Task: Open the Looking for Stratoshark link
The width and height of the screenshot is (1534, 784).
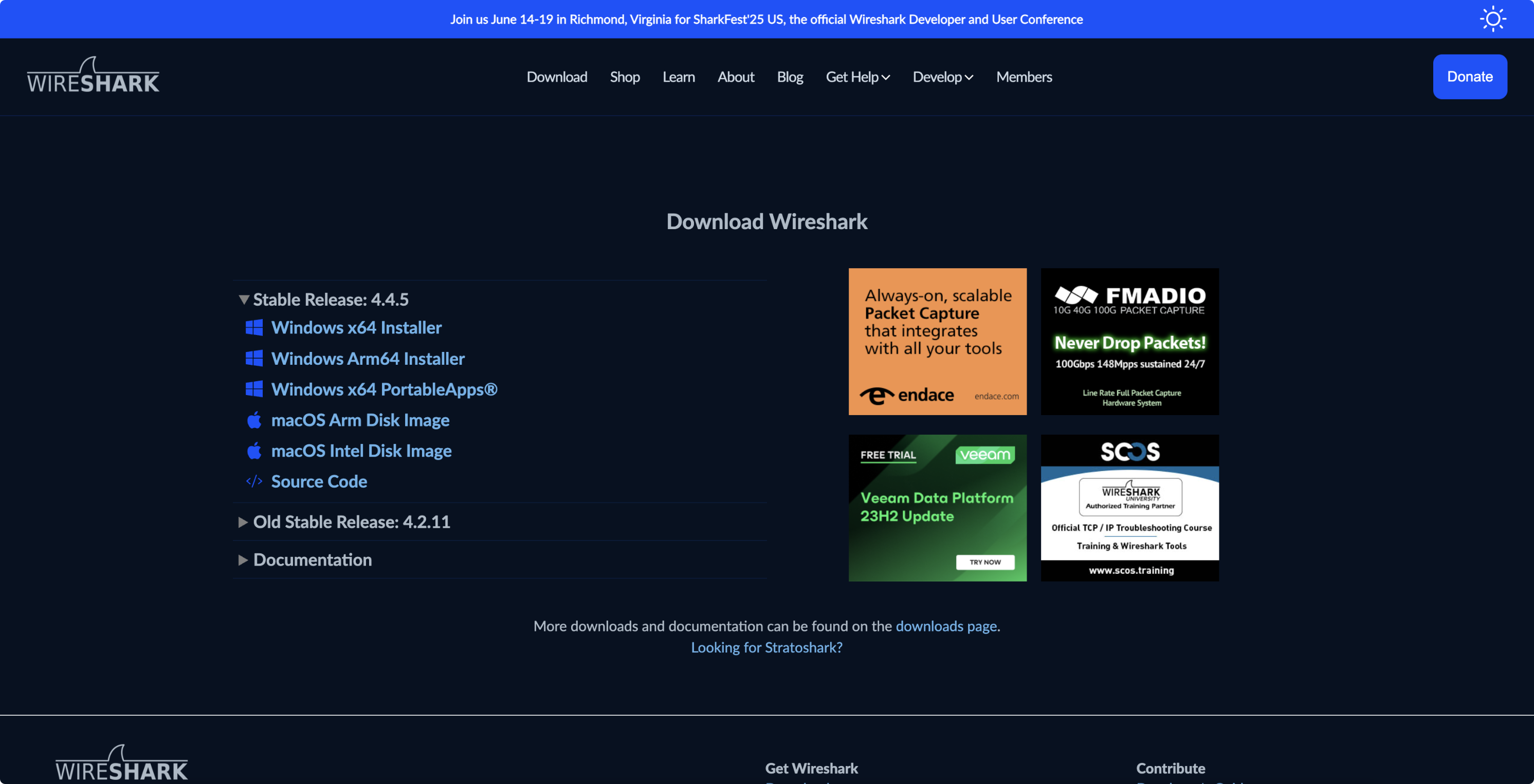Action: coord(766,648)
